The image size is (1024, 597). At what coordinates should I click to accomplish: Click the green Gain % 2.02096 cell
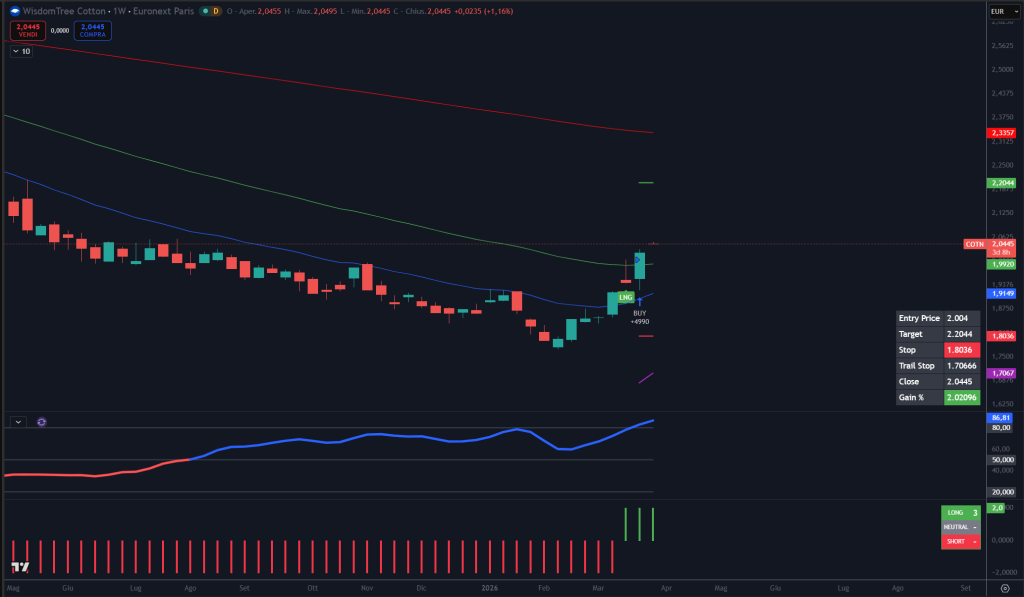[962, 397]
